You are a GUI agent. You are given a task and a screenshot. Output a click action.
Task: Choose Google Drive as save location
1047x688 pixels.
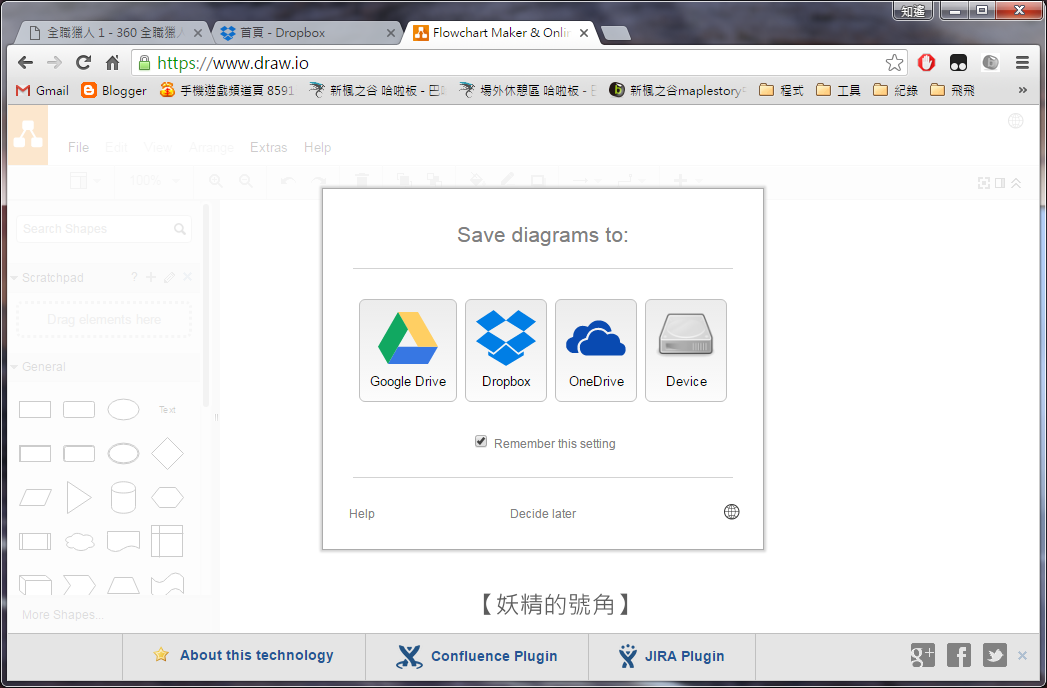[x=408, y=351]
